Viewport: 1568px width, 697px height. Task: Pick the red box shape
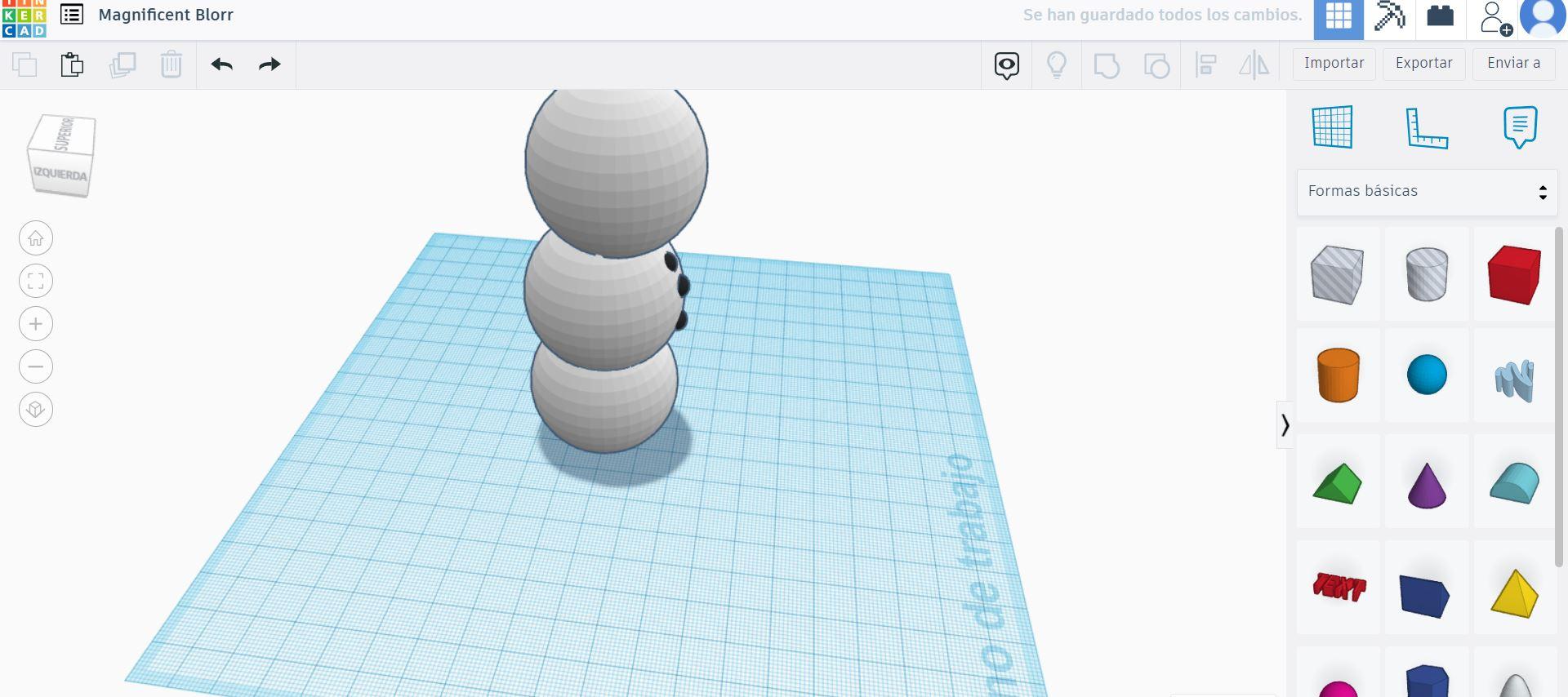pos(1515,274)
